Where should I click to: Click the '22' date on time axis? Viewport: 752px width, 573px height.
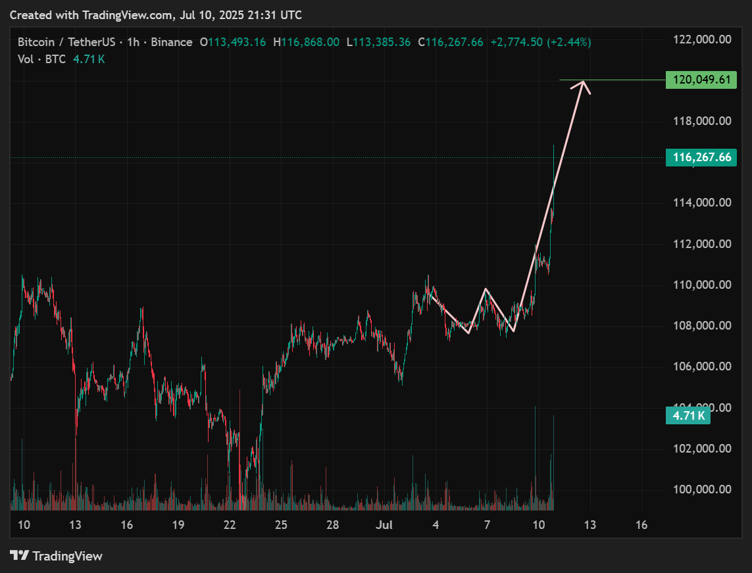230,525
